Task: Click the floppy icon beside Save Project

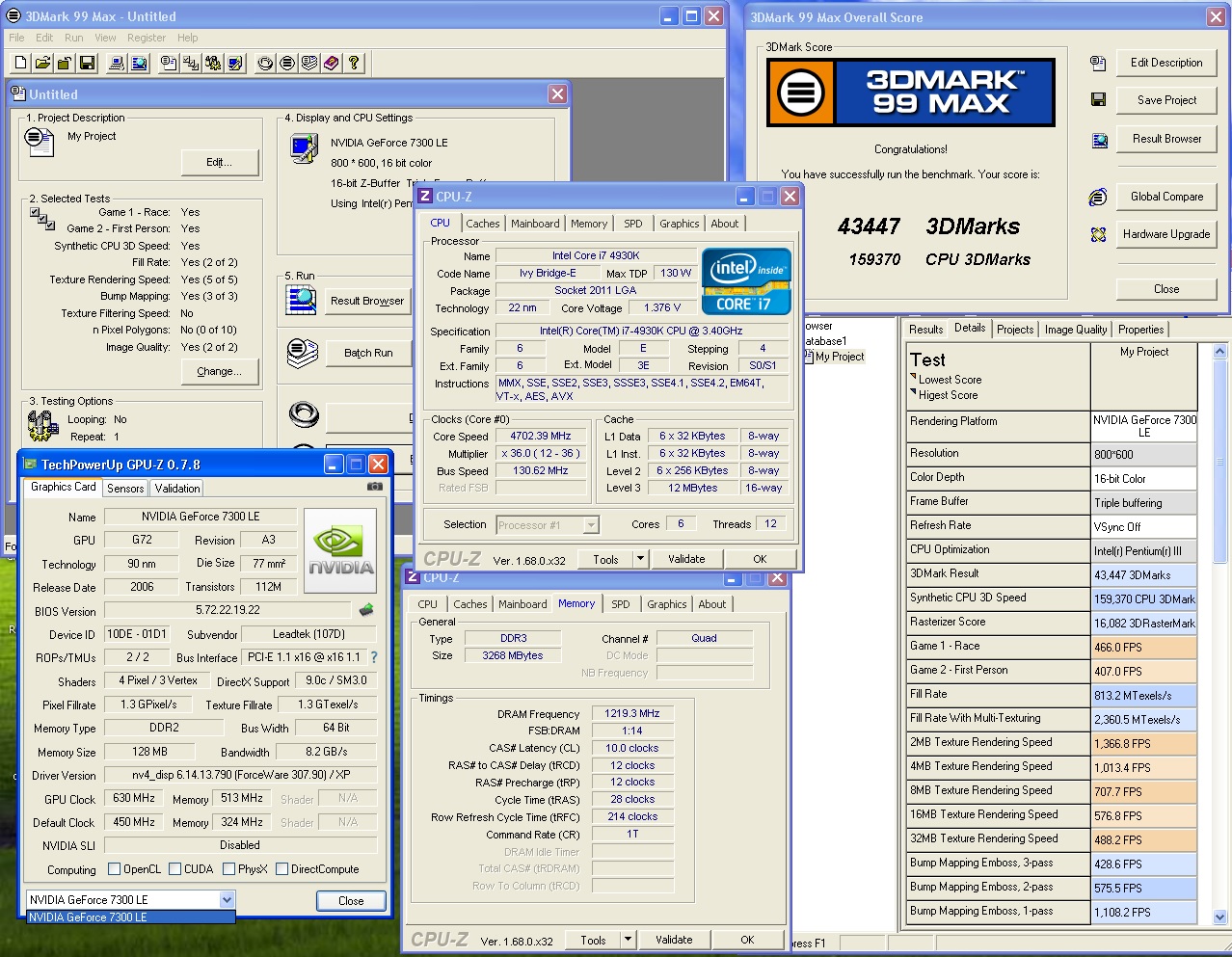Action: (x=1098, y=99)
